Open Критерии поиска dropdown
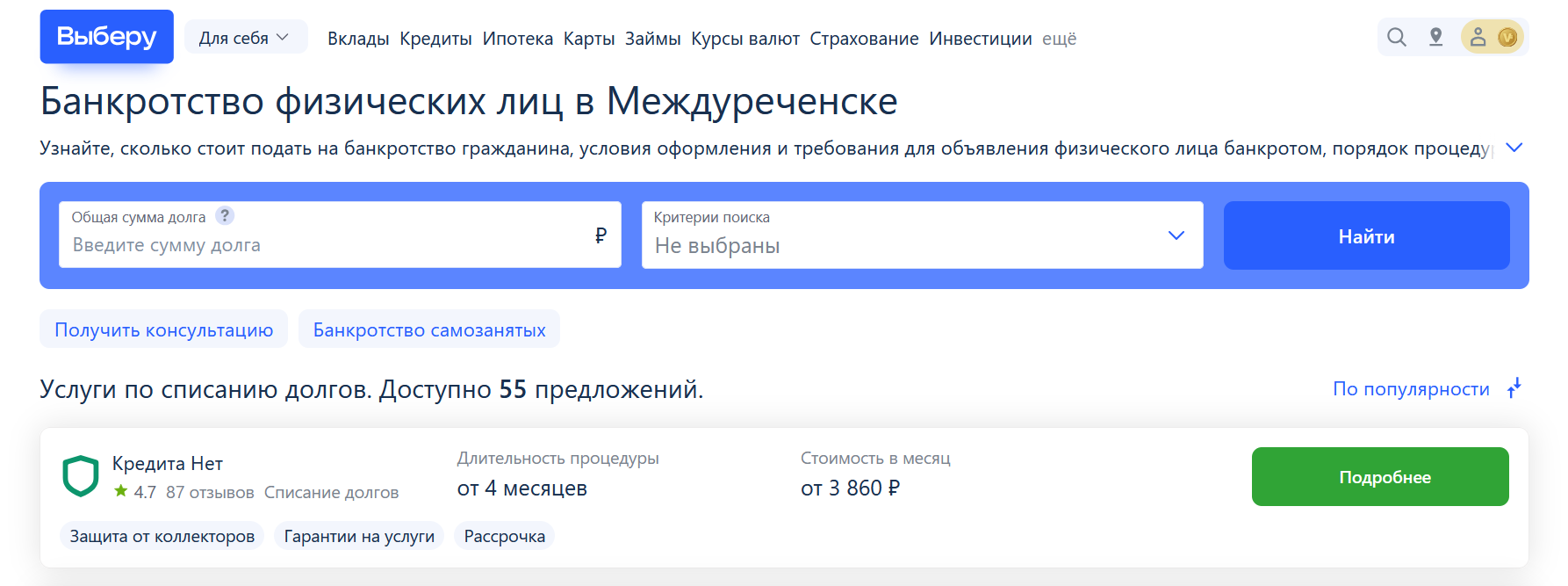This screenshot has height=586, width=1568. [x=922, y=235]
